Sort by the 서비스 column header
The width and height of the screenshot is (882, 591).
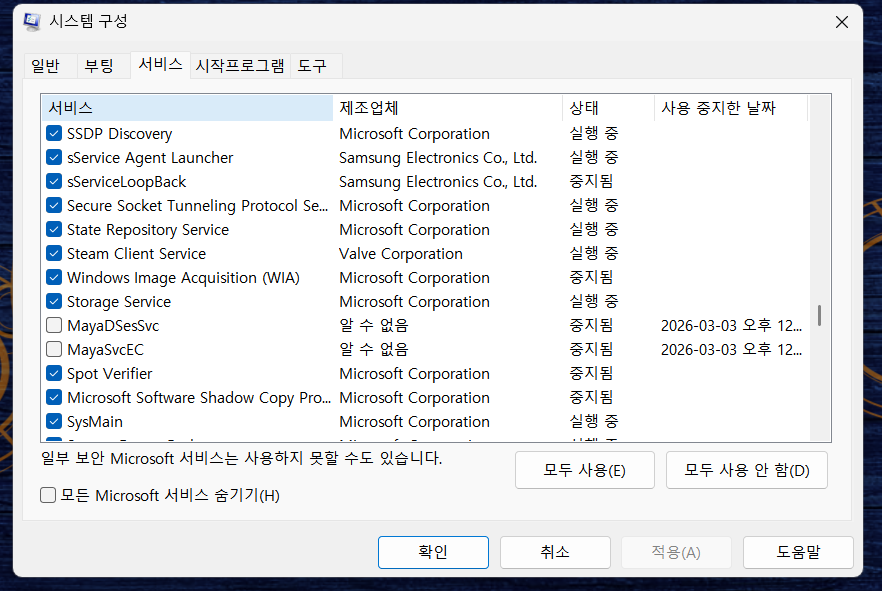187,108
